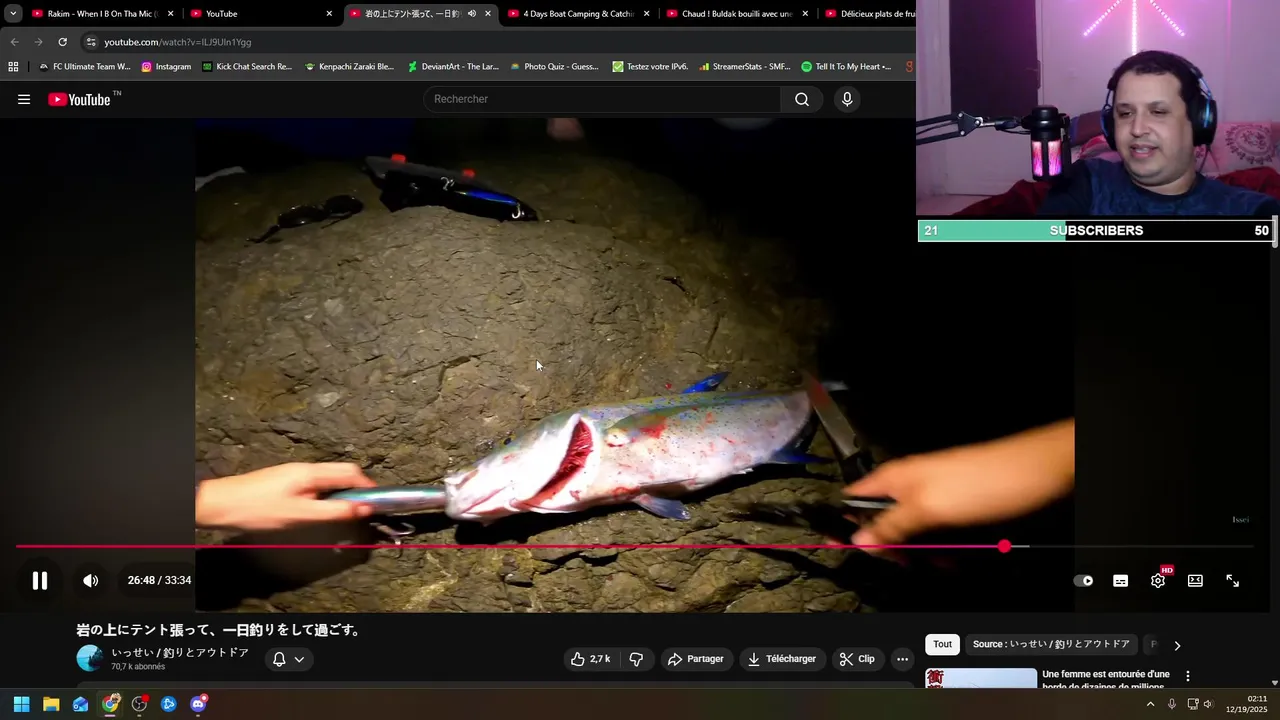Open DeviantArt bookmark
Image resolution: width=1280 pixels, height=720 pixels.
(453, 67)
